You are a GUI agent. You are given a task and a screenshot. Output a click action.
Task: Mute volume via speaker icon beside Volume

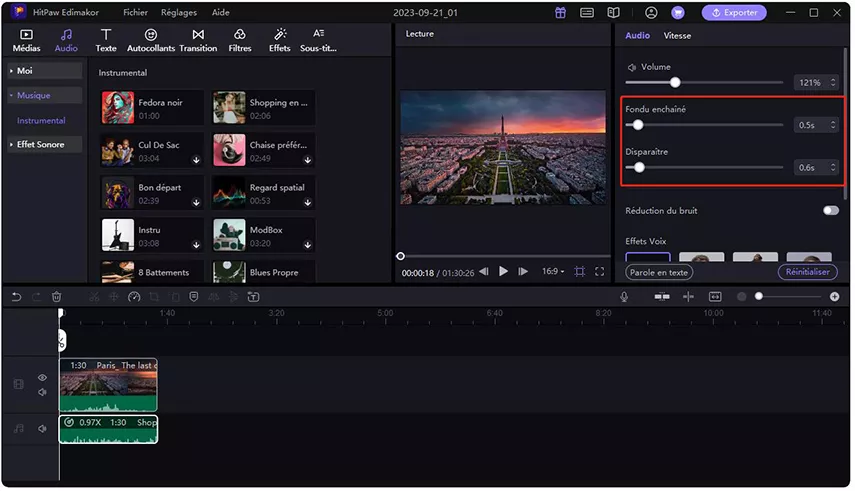pos(631,67)
